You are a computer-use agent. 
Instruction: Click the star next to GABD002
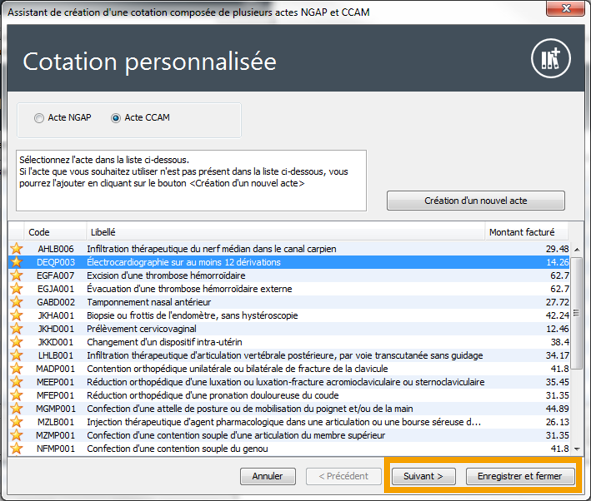(17, 302)
